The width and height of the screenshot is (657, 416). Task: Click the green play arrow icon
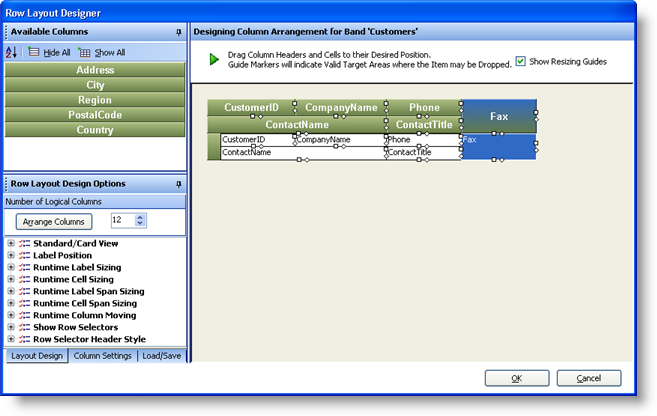pyautogui.click(x=214, y=60)
